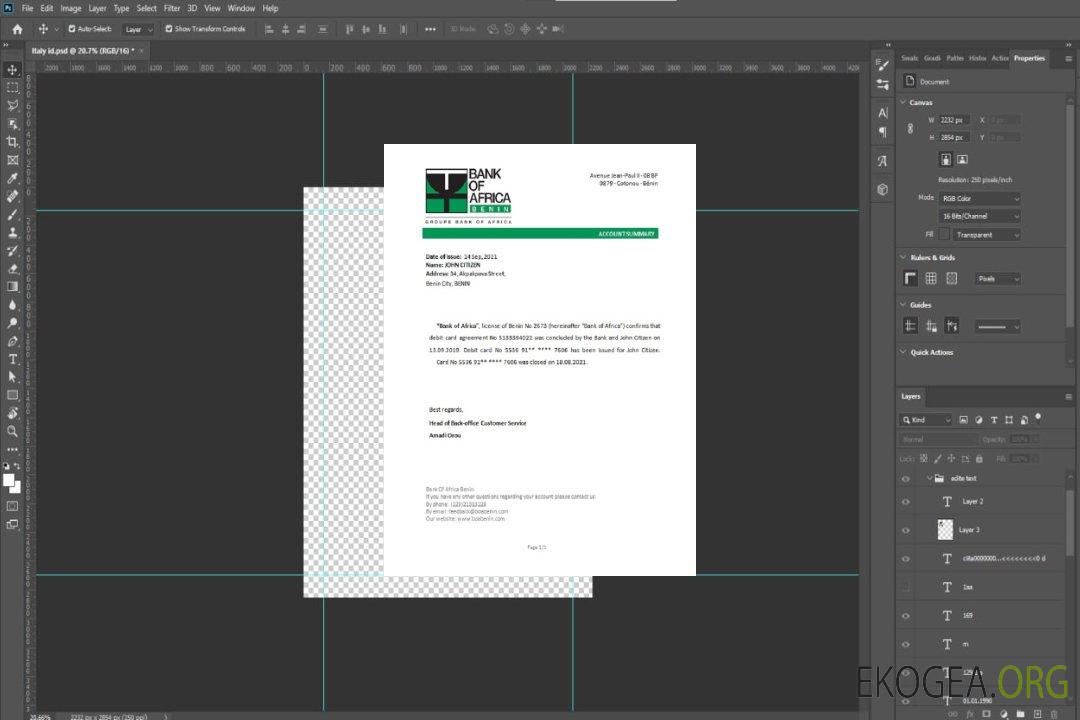Viewport: 1080px width, 720px height.
Task: Hide Layer 2 visibility eye
Action: point(906,502)
